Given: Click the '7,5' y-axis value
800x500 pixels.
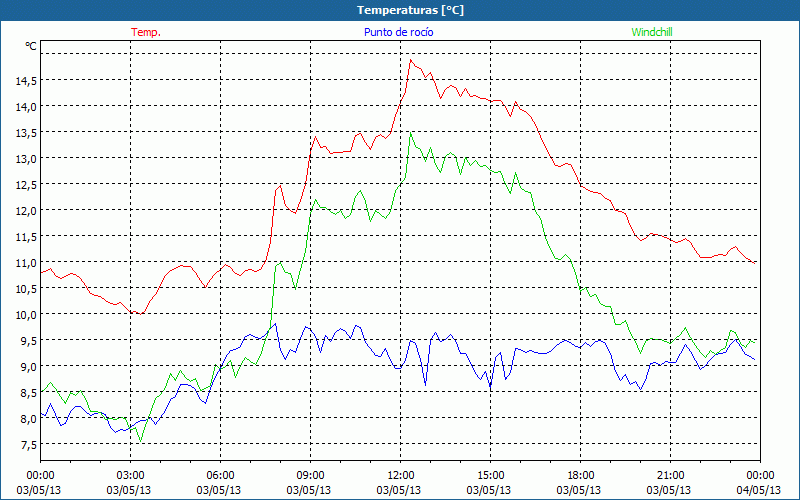Looking at the screenshot, I should pyautogui.click(x=28, y=444).
